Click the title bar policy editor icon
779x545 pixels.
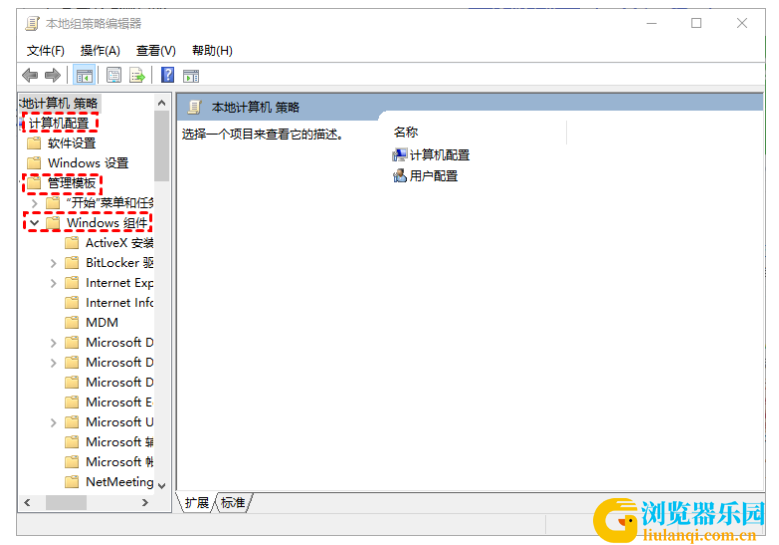coord(33,23)
